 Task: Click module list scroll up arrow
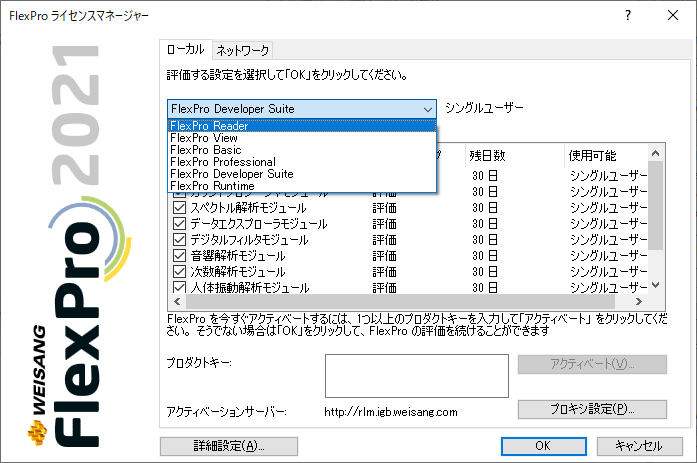point(655,154)
